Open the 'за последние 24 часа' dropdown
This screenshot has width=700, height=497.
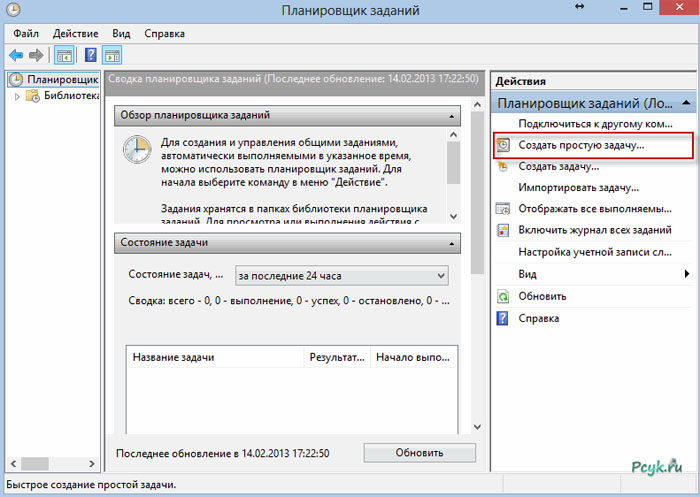tap(341, 275)
